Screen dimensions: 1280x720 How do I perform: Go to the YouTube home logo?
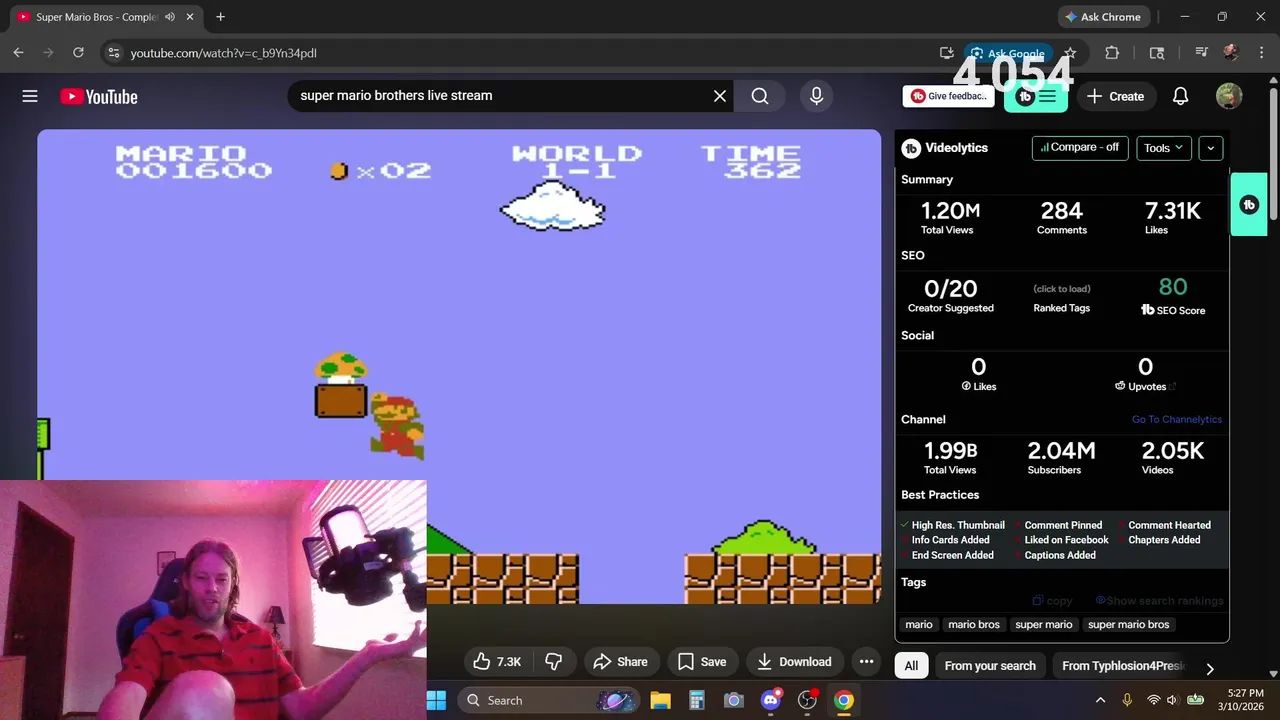click(98, 96)
